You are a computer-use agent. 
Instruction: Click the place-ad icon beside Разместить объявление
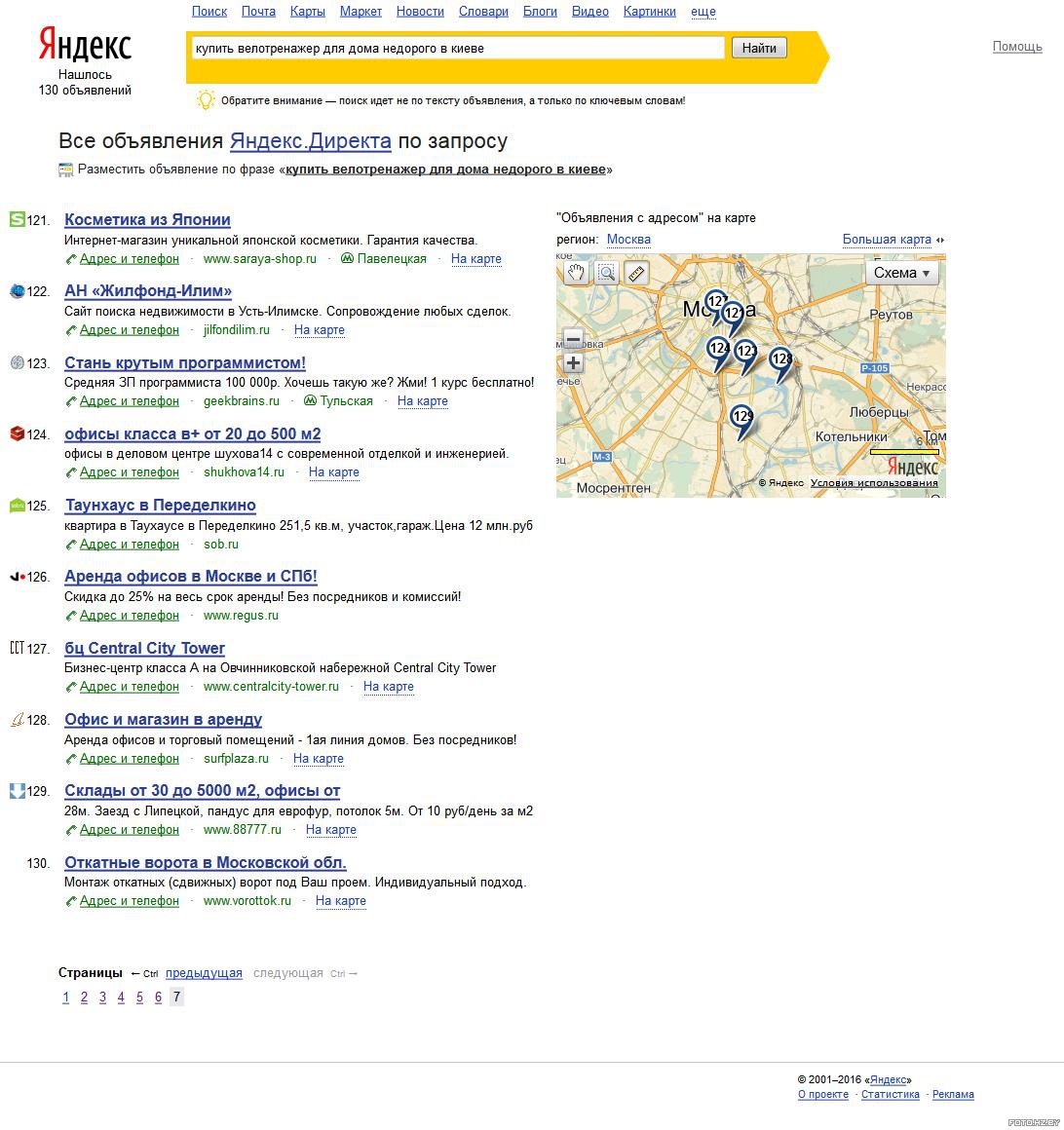(x=65, y=170)
